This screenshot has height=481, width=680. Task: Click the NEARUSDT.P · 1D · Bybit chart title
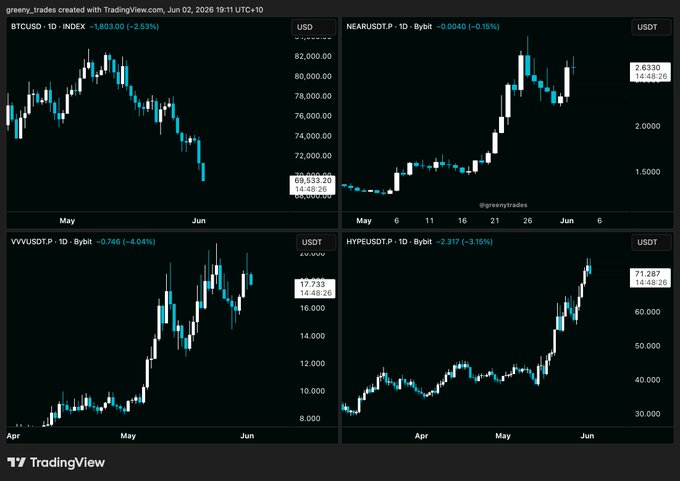point(389,26)
